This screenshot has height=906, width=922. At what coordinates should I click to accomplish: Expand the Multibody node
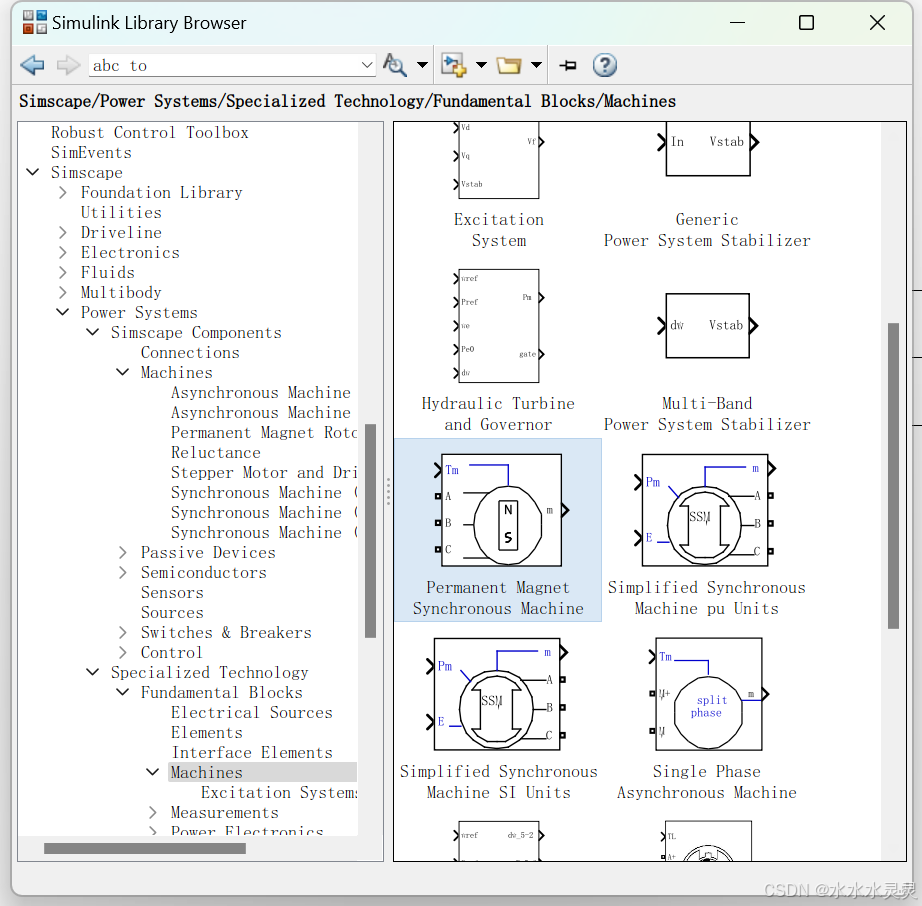pos(63,292)
